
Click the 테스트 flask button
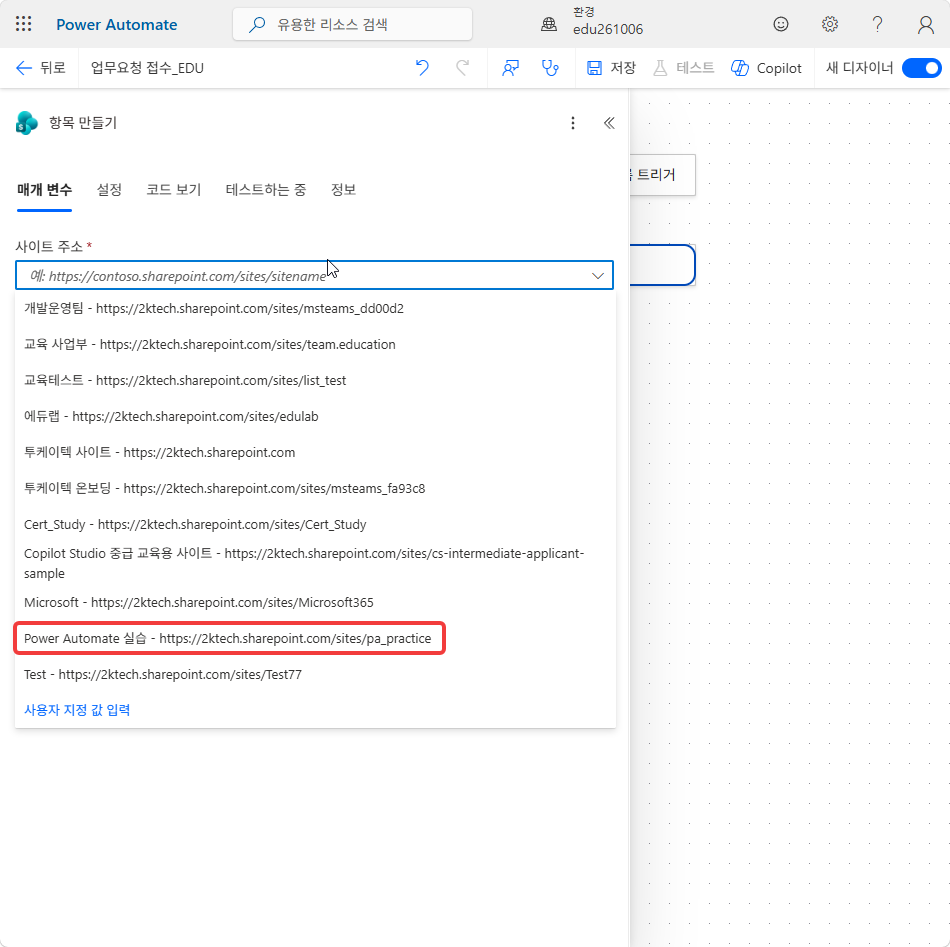[683, 68]
